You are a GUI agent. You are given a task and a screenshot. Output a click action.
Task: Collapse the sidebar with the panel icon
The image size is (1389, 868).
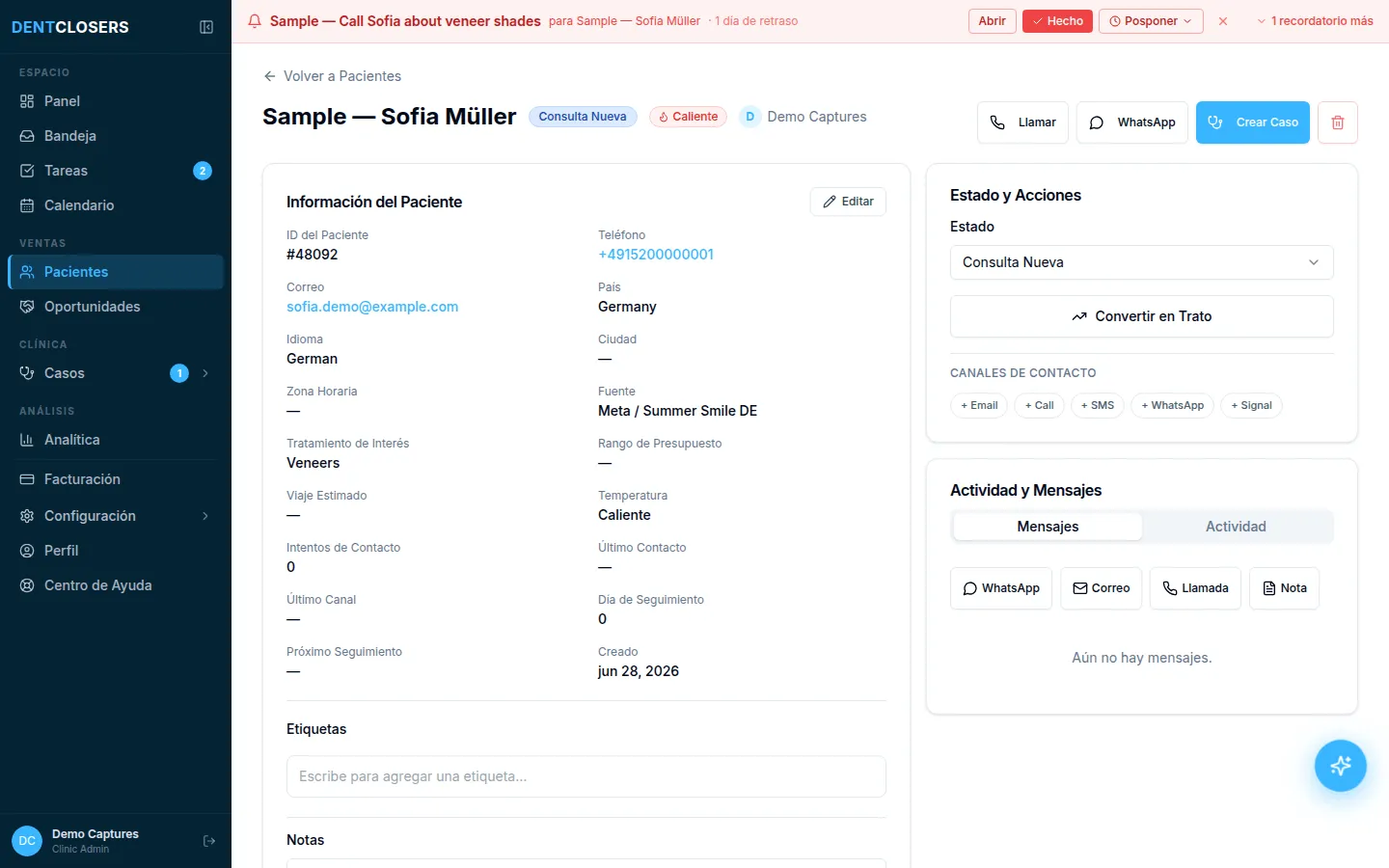coord(206,27)
